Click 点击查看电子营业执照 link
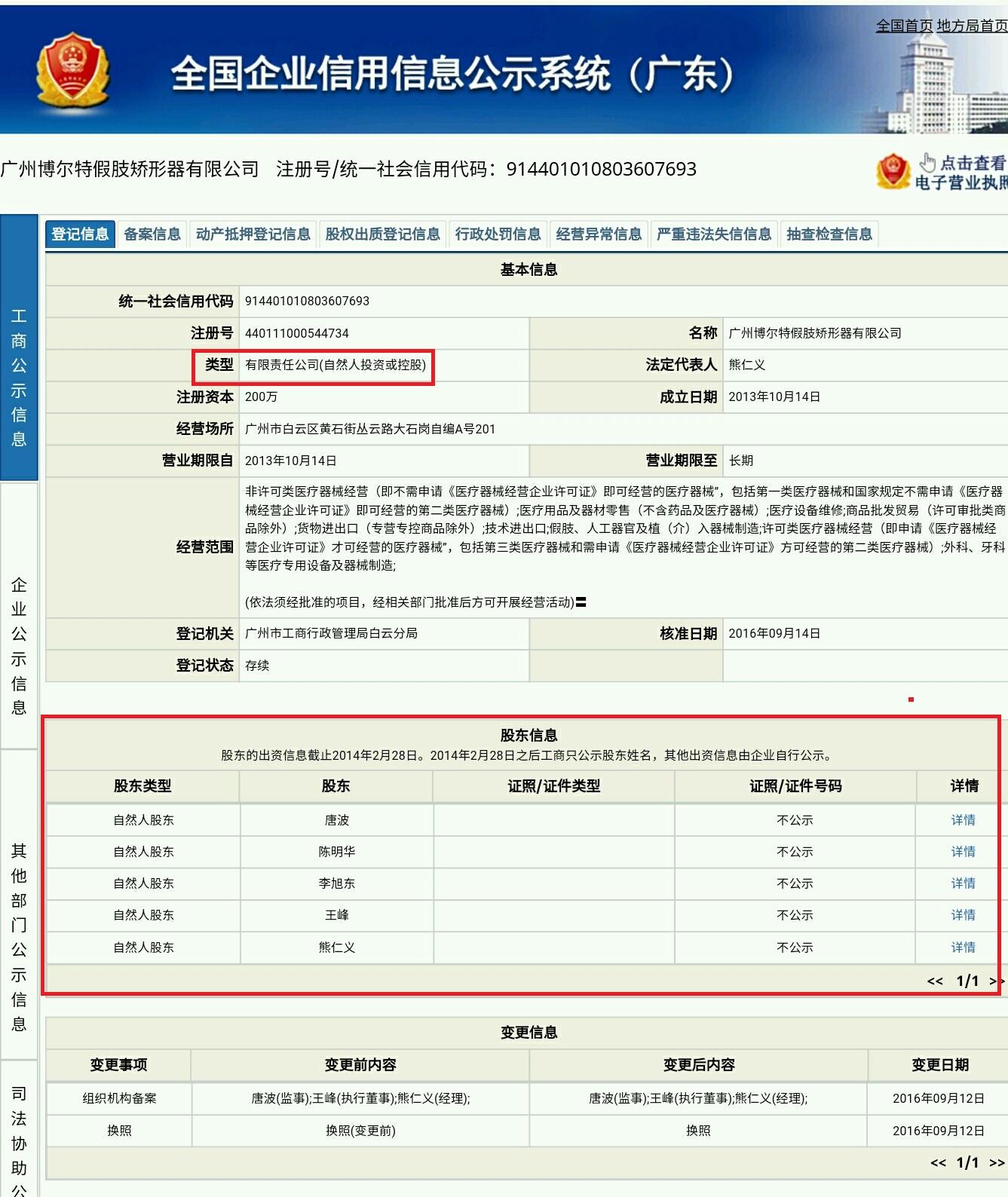Image resolution: width=1008 pixels, height=1197 pixels. click(x=961, y=173)
